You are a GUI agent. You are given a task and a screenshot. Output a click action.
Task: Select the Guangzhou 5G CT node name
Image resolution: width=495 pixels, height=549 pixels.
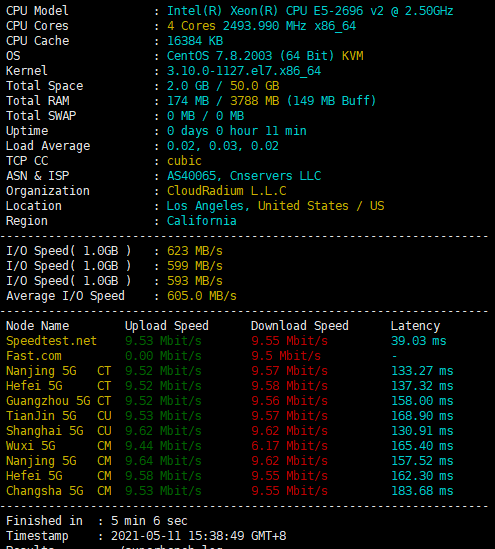pos(58,401)
